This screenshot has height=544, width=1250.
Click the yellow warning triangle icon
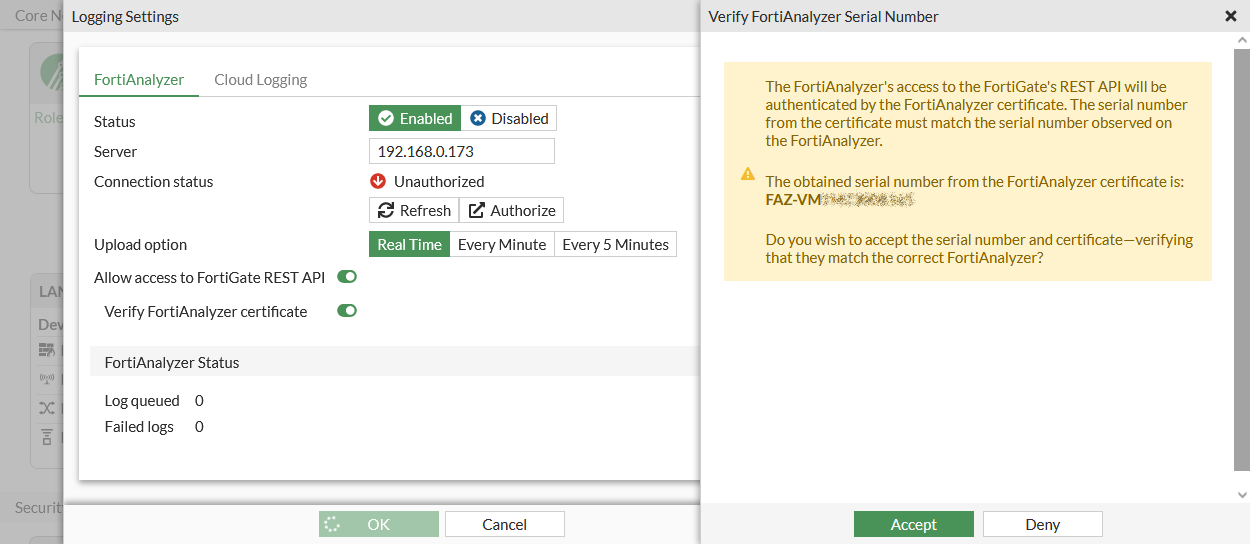[747, 174]
